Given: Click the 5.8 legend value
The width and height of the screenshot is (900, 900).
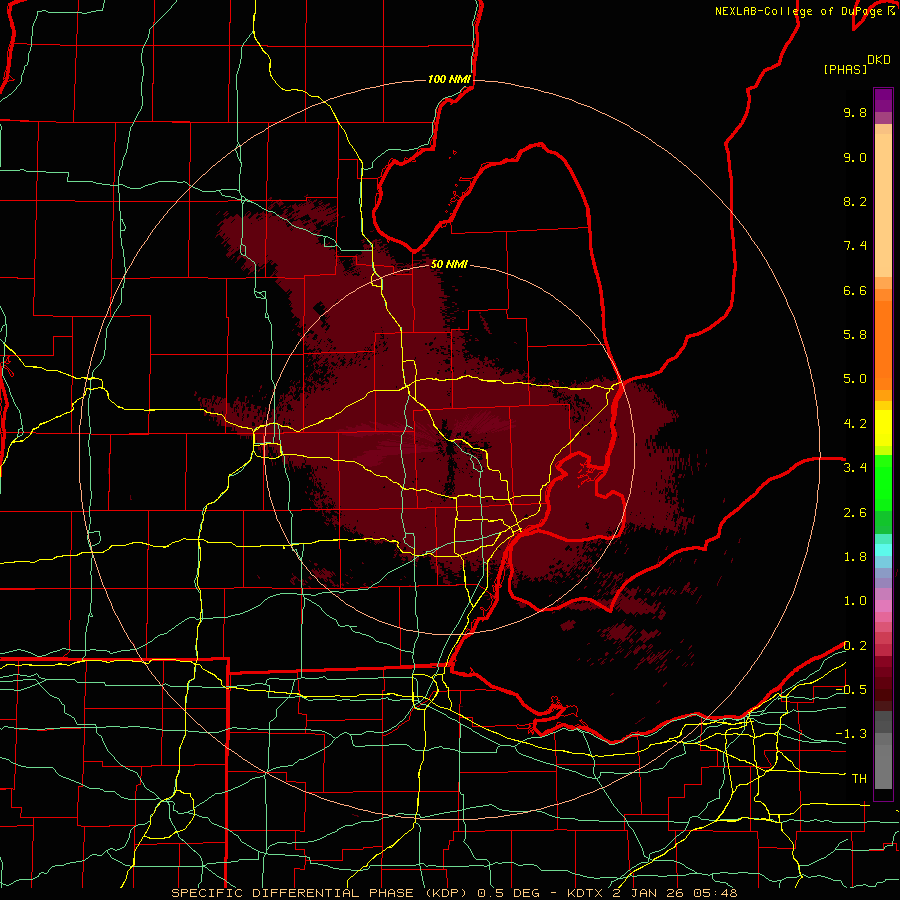Looking at the screenshot, I should click(855, 335).
